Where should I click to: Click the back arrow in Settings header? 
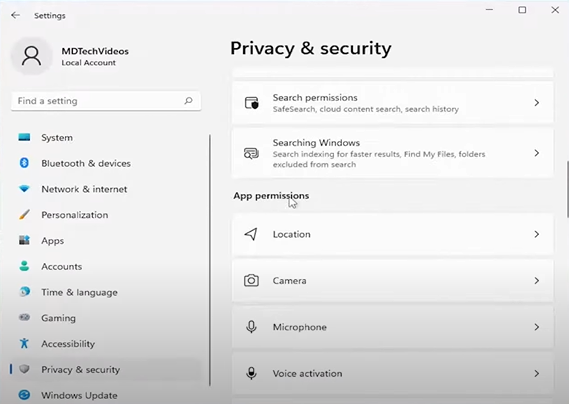[15, 15]
